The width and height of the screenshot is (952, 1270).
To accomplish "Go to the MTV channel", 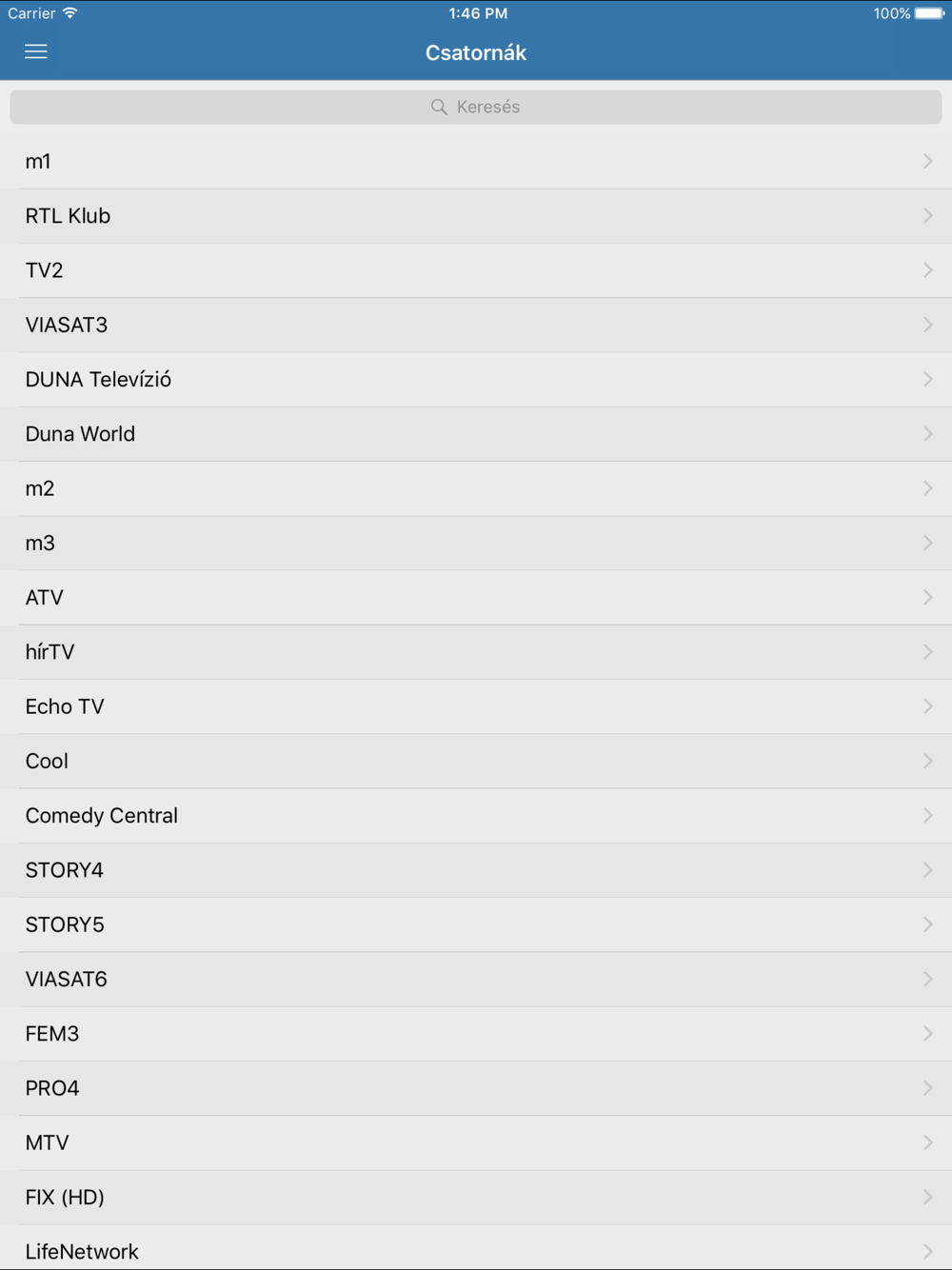I will pyautogui.click(x=48, y=1142).
